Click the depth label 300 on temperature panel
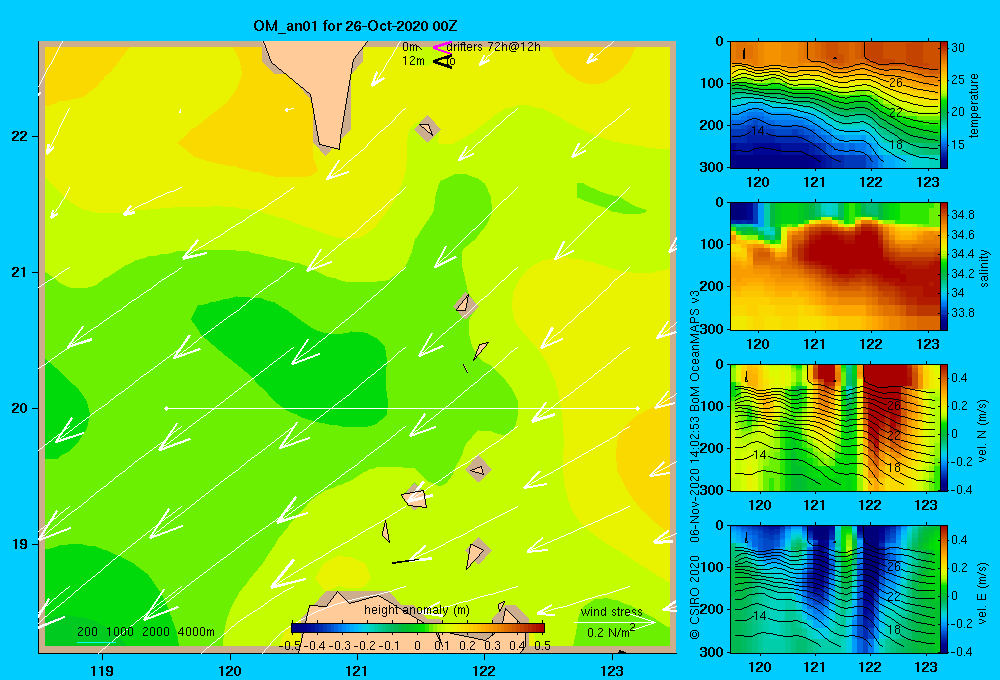 [x=714, y=167]
